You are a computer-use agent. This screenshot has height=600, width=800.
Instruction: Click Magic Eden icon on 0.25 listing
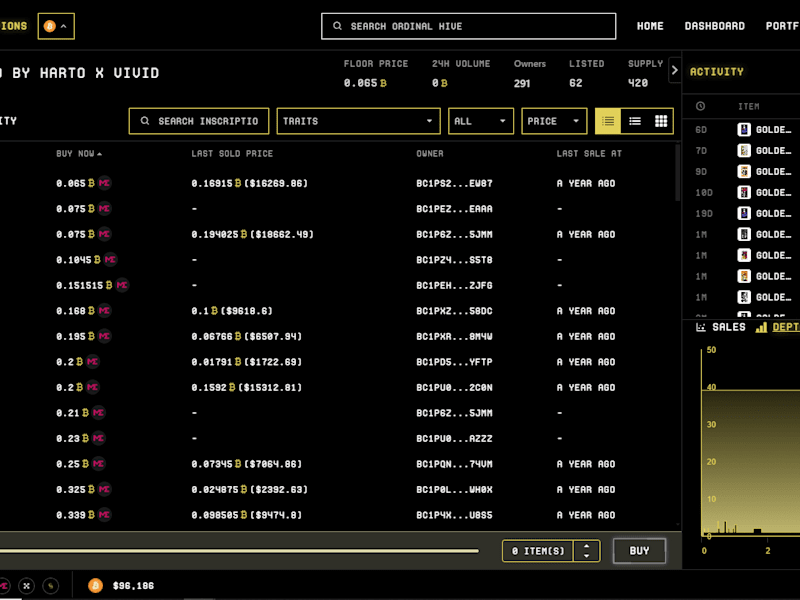tap(98, 464)
